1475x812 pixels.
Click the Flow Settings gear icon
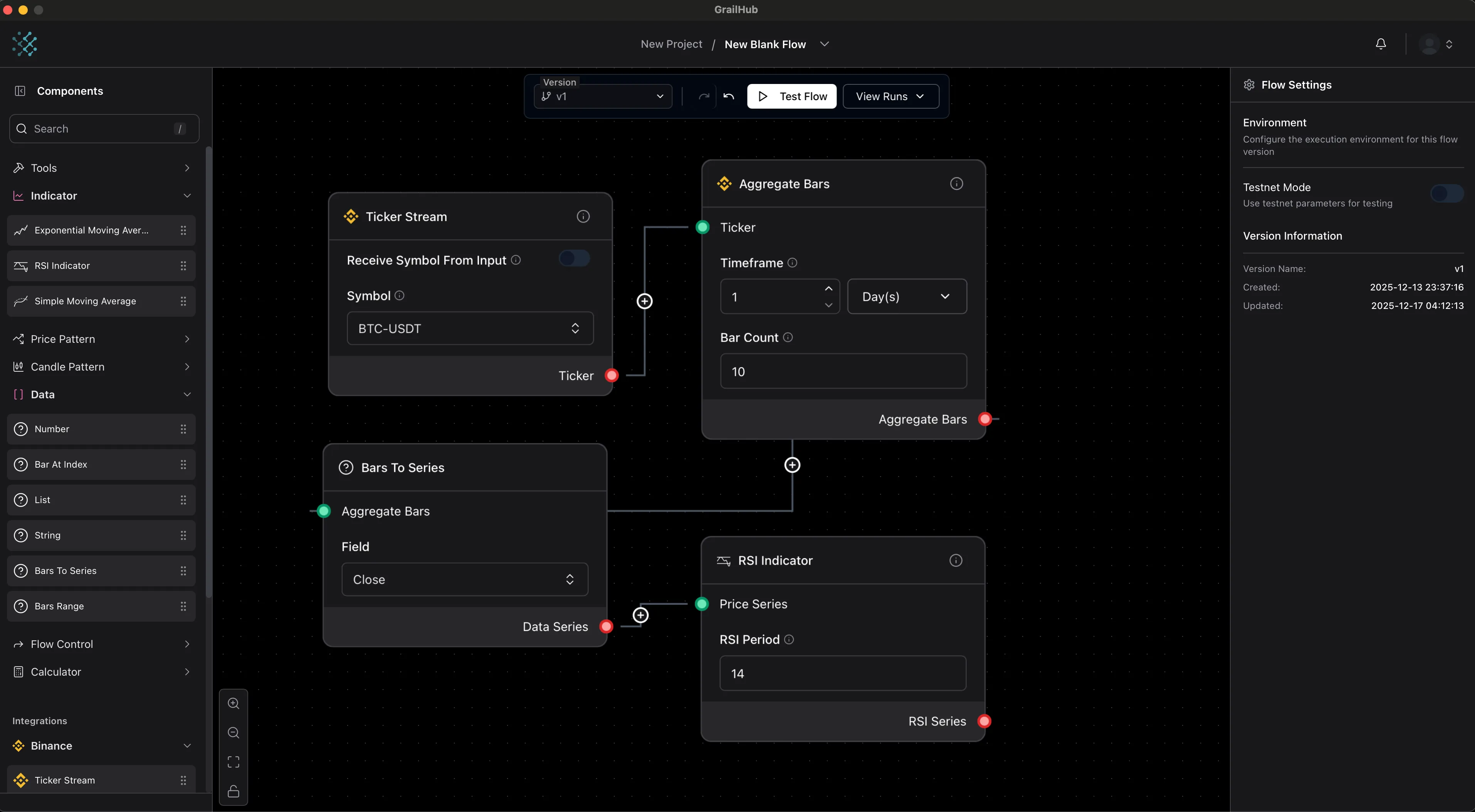click(x=1250, y=84)
